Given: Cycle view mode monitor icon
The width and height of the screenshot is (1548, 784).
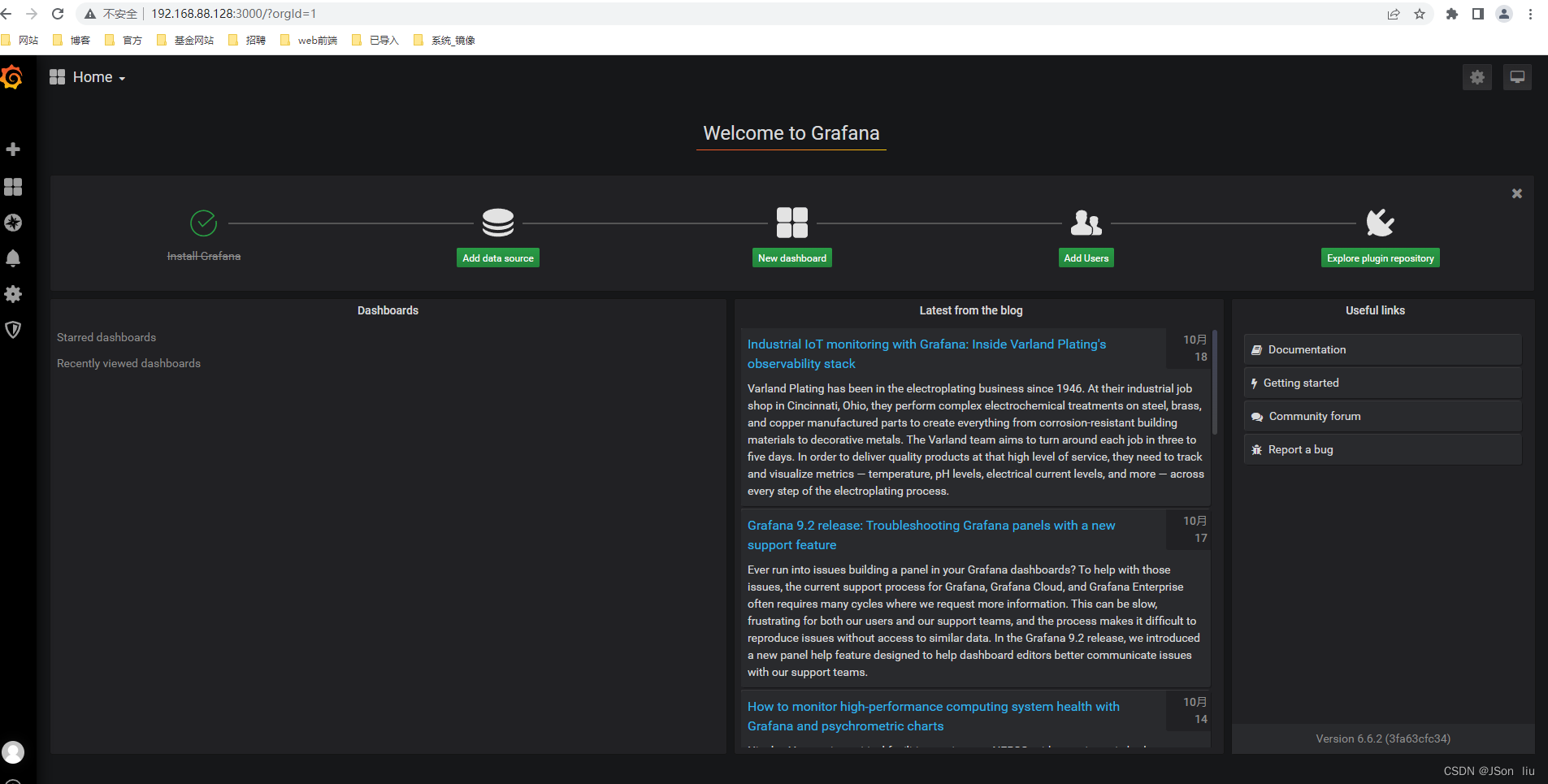Looking at the screenshot, I should click(x=1517, y=77).
